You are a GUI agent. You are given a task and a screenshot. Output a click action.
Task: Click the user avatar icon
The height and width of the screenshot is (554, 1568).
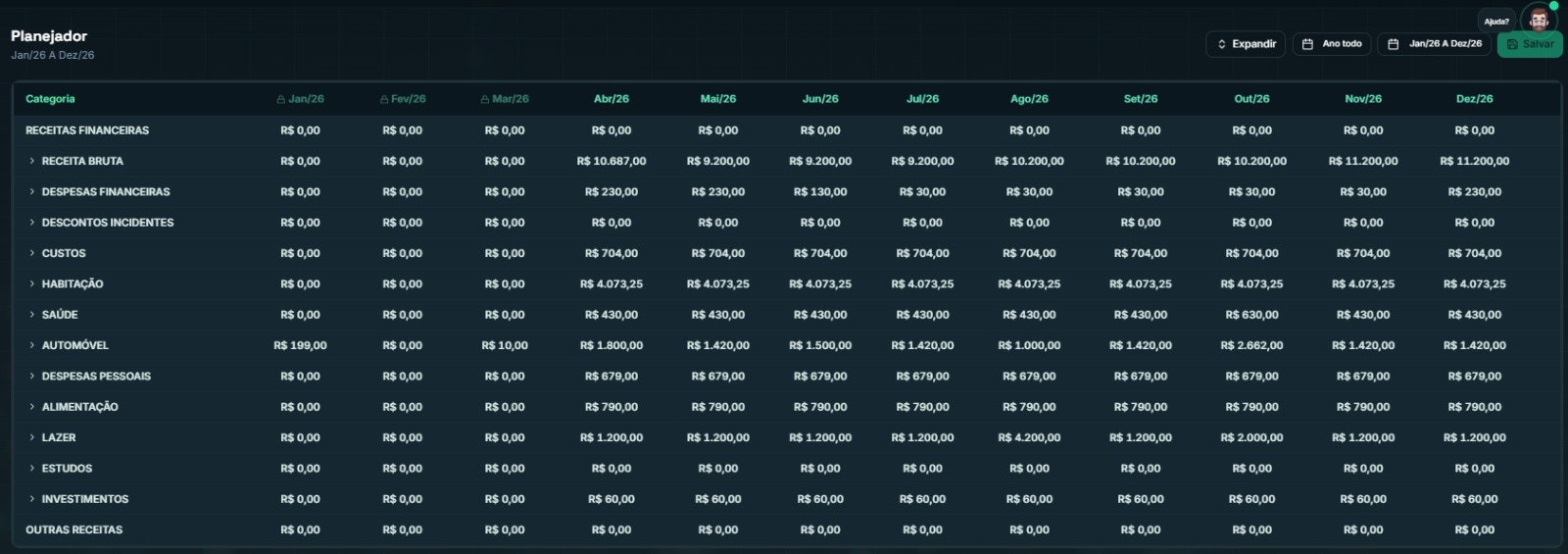click(1538, 20)
